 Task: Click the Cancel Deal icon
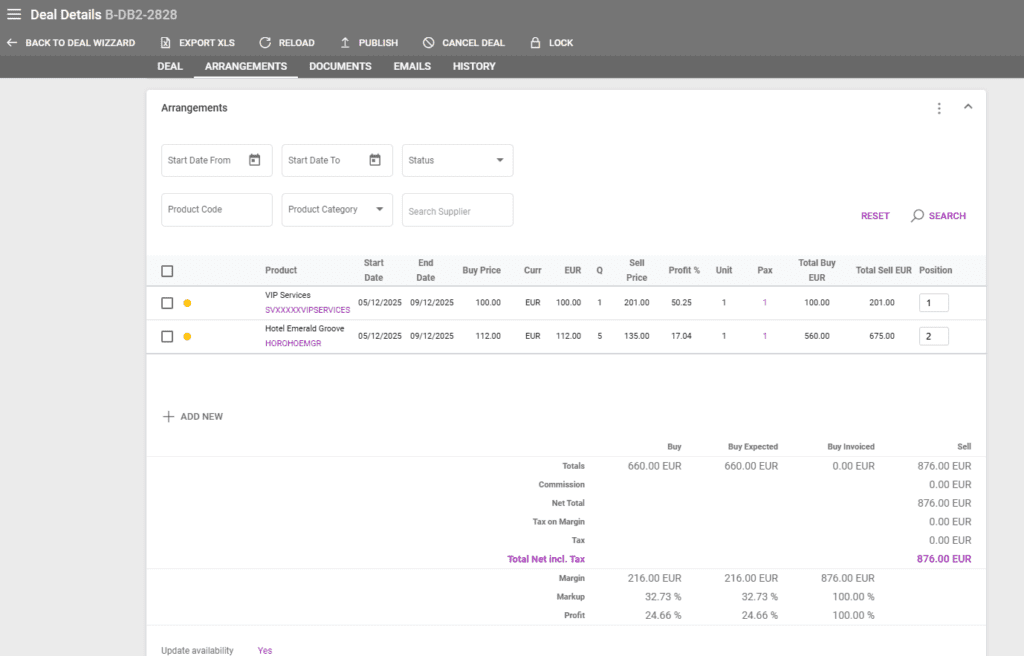pyautogui.click(x=431, y=42)
